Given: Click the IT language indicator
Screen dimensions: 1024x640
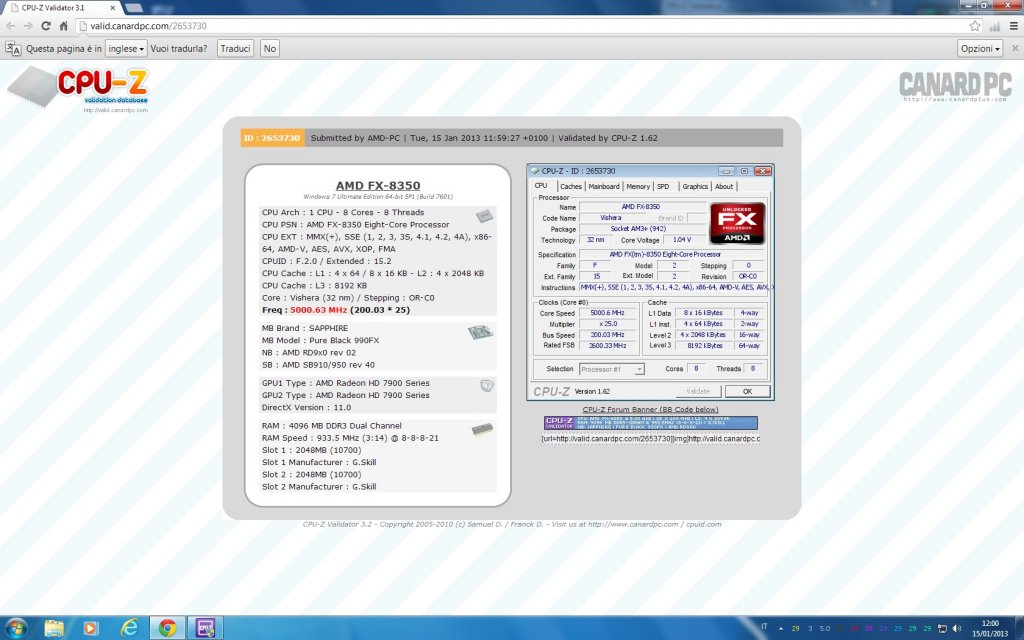Looking at the screenshot, I should click(764, 626).
